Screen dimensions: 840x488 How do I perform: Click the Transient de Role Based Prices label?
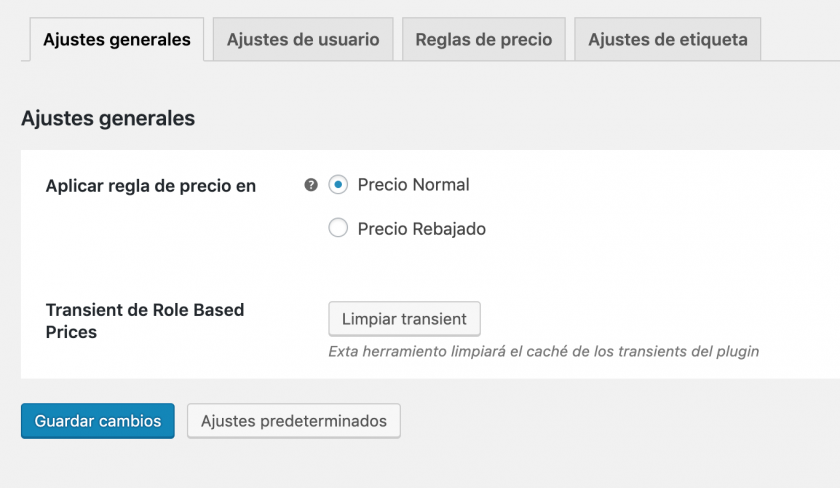(x=145, y=321)
